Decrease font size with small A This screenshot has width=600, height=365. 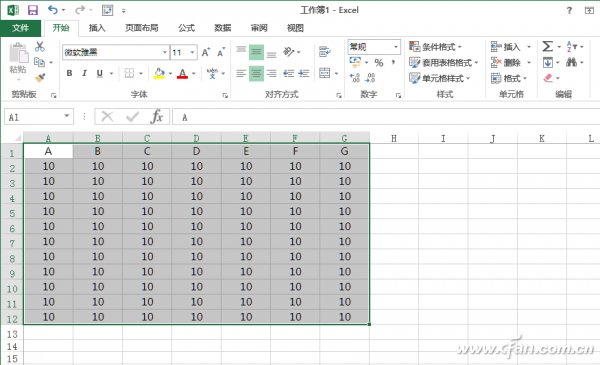pyautogui.click(x=221, y=52)
